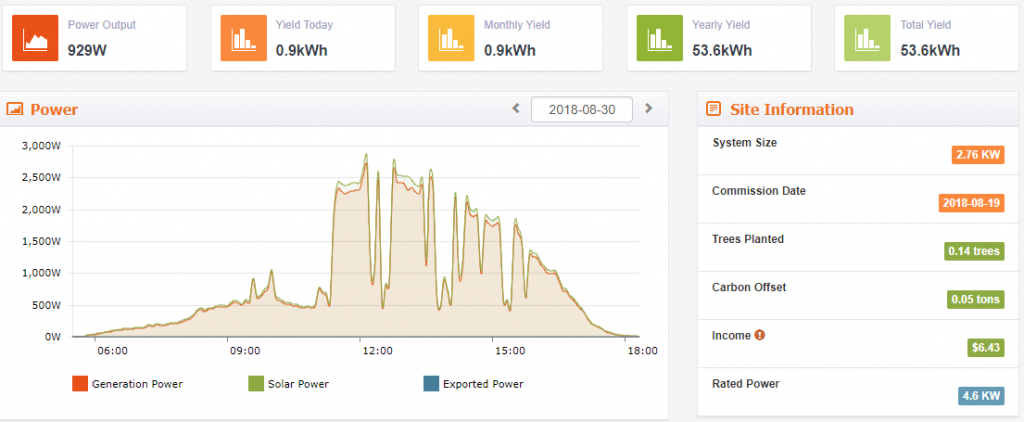Click the Site Information header icon
1024x422 pixels.
tap(714, 109)
